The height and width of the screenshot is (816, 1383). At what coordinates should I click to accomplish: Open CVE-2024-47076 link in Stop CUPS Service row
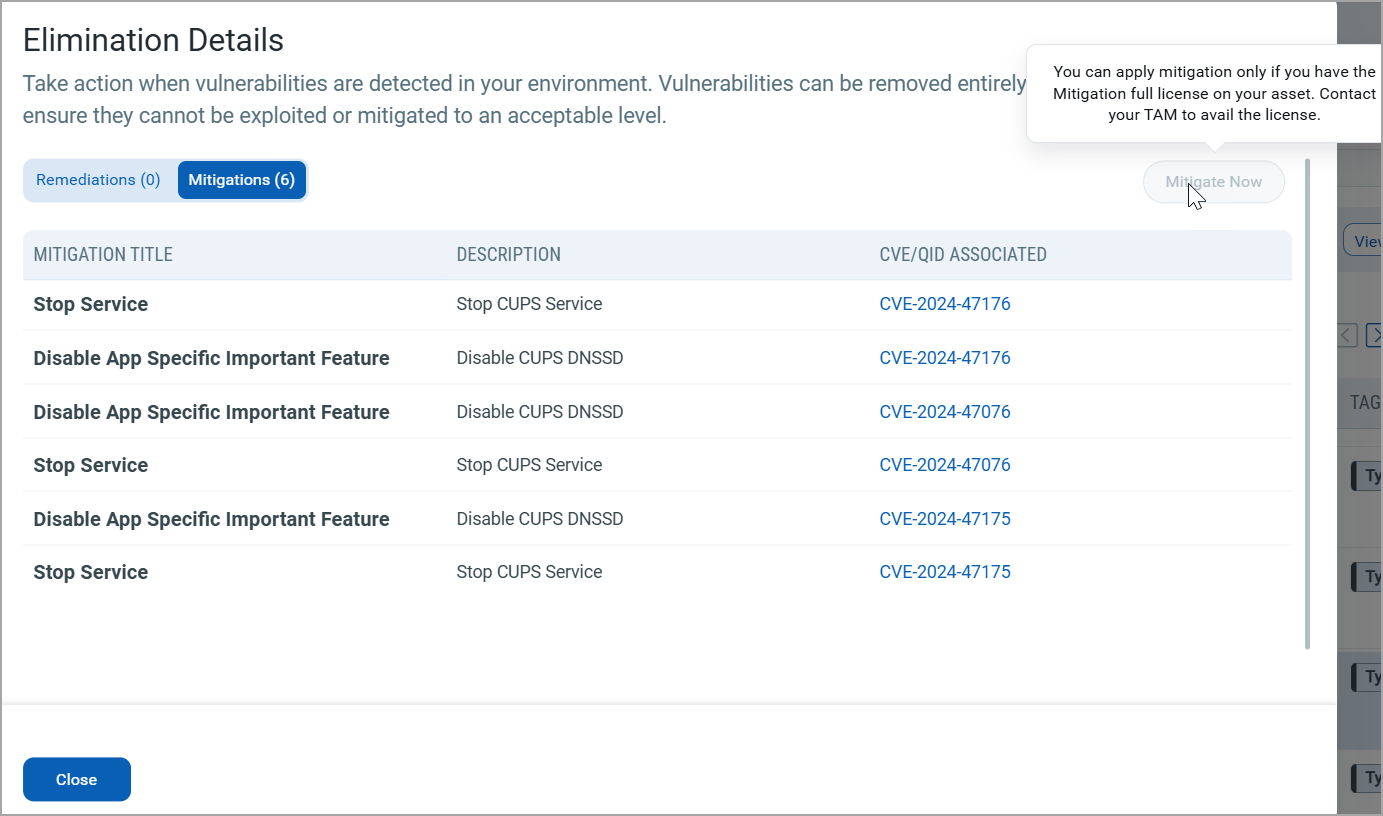coord(944,465)
